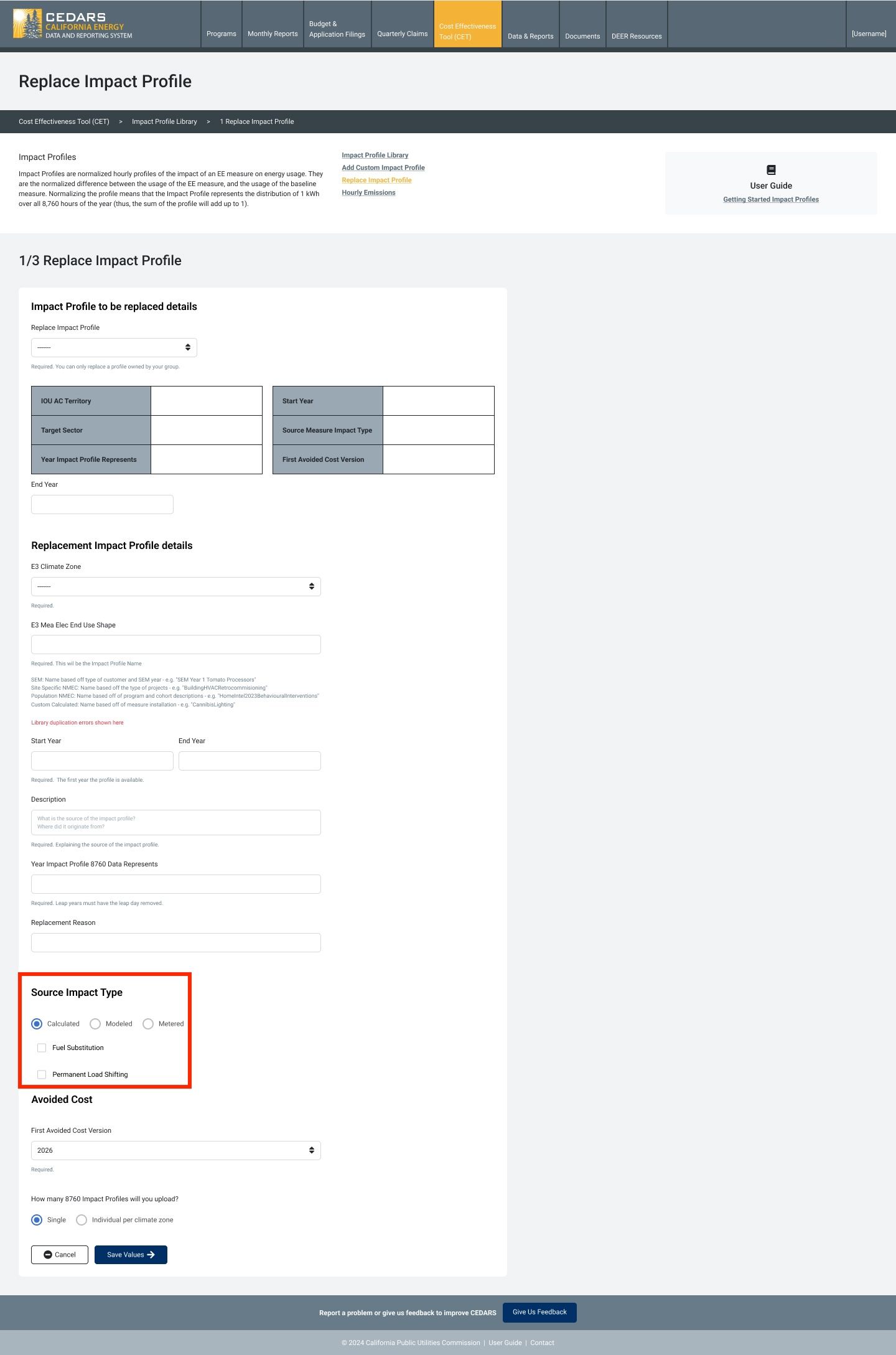Open DEER Resources menu item
Screen dimensions: 896x1355
(637, 36)
